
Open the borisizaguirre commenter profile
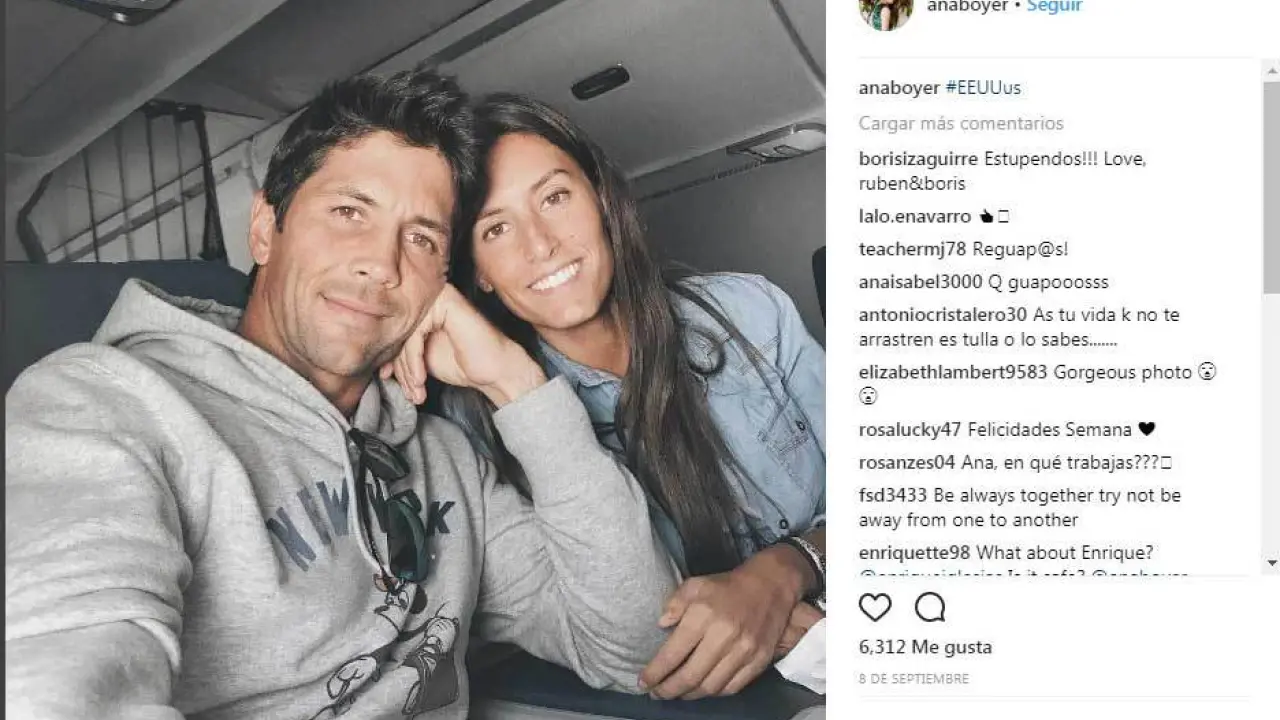[x=918, y=159]
